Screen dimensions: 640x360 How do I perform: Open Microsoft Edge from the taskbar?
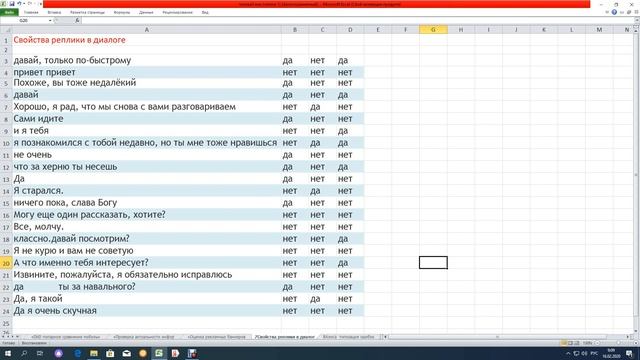78,353
